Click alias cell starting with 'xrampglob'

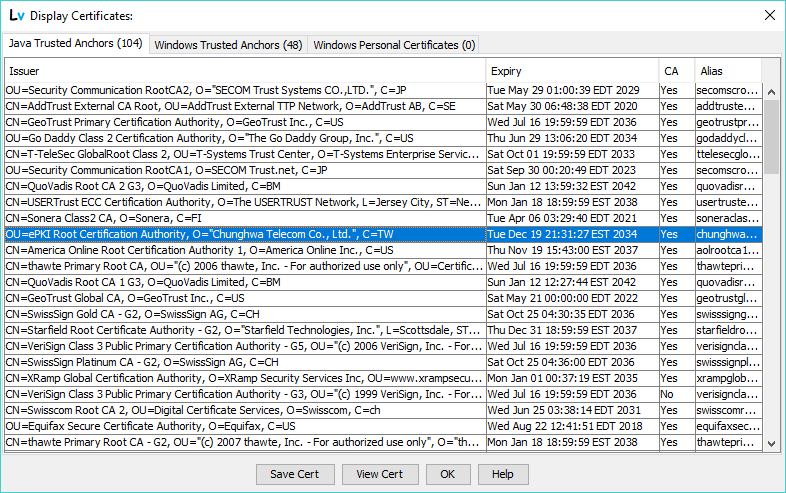[x=728, y=379]
